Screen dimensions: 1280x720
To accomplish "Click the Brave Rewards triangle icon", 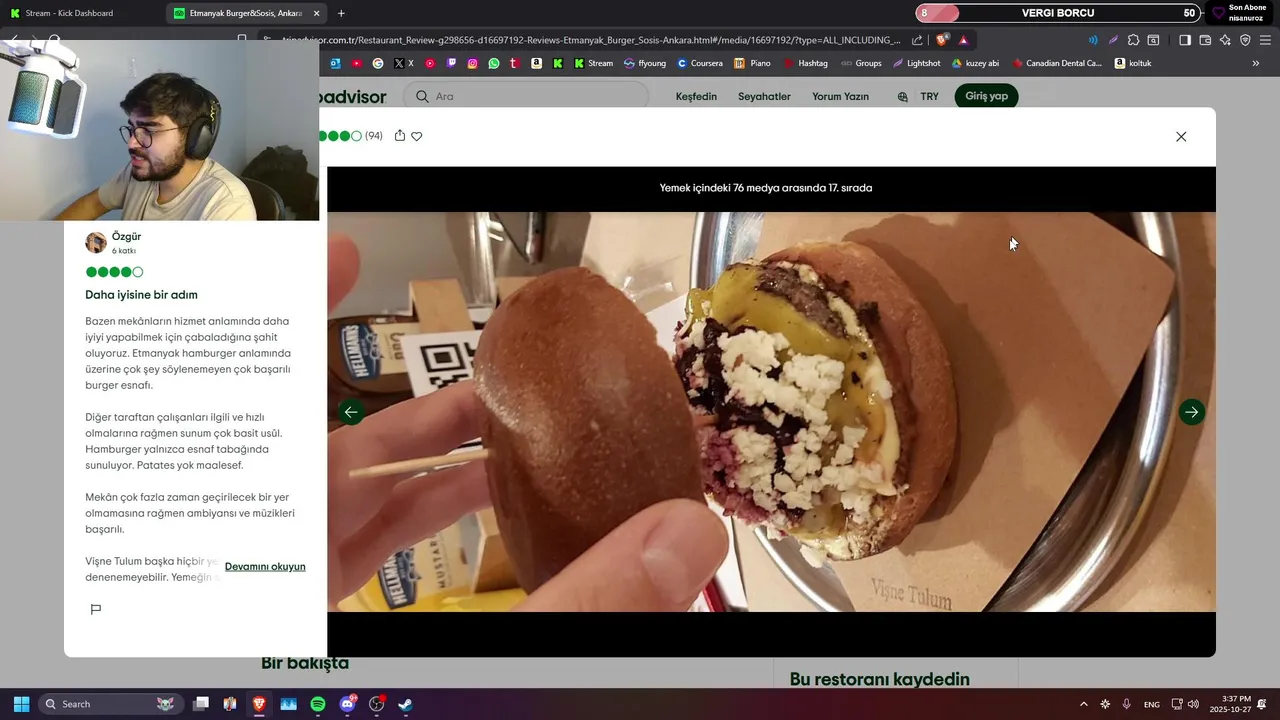I will pos(963,40).
